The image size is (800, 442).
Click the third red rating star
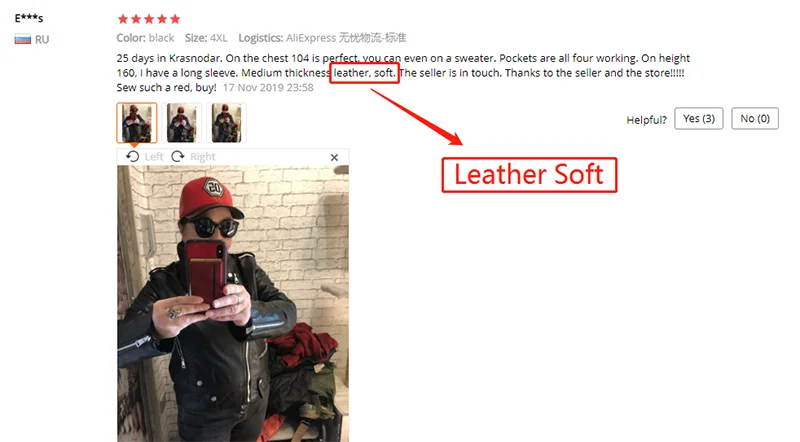[149, 19]
